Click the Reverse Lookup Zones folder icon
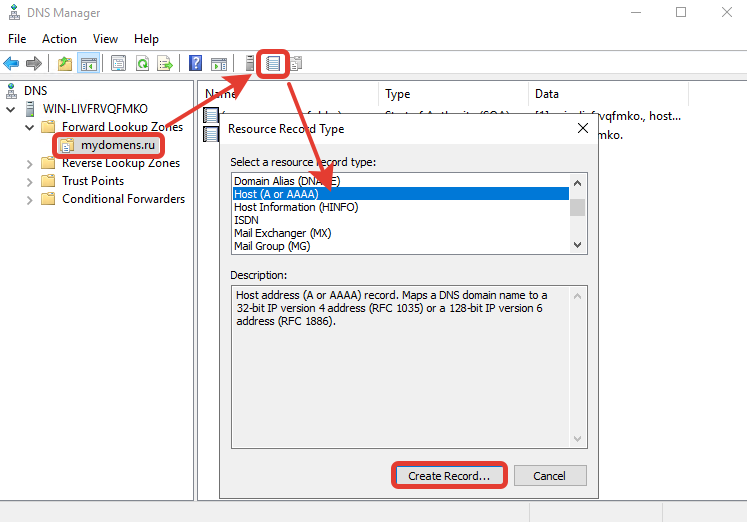747x522 pixels. [x=48, y=163]
